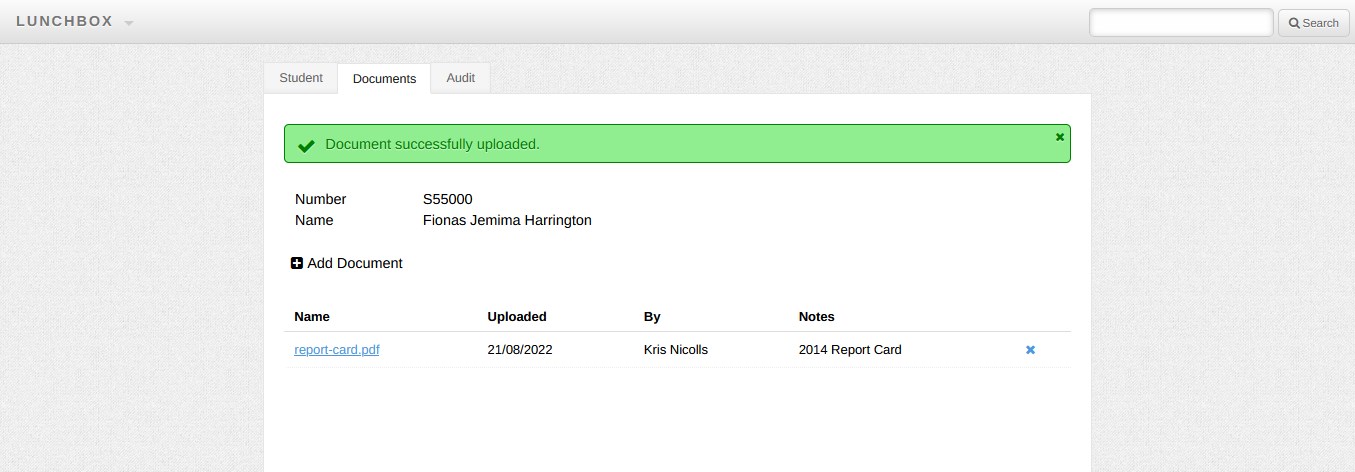The height and width of the screenshot is (472, 1355).
Task: Open the Audit tab
Action: click(460, 78)
